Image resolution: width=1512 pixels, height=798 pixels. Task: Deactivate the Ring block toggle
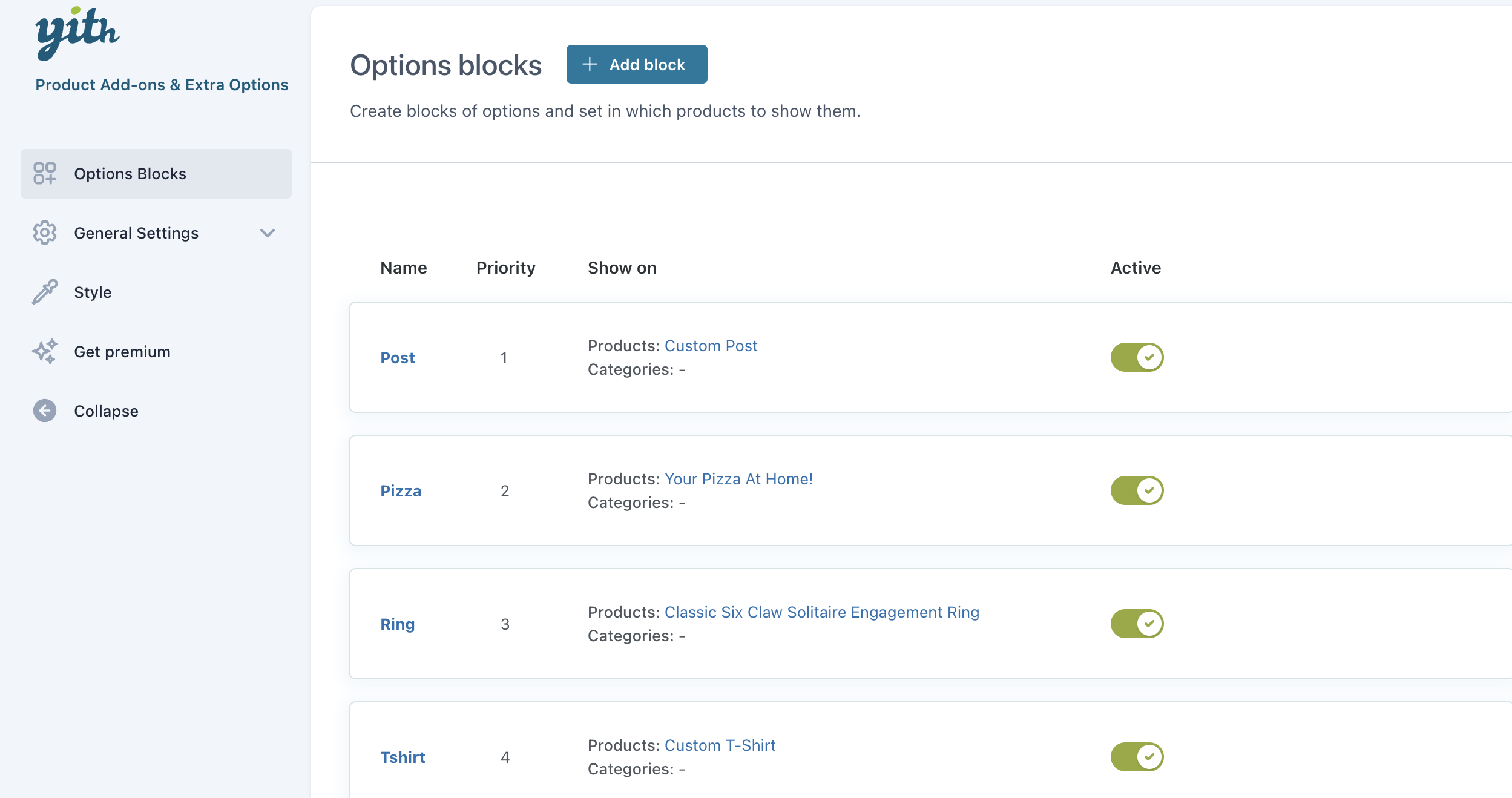1136,624
